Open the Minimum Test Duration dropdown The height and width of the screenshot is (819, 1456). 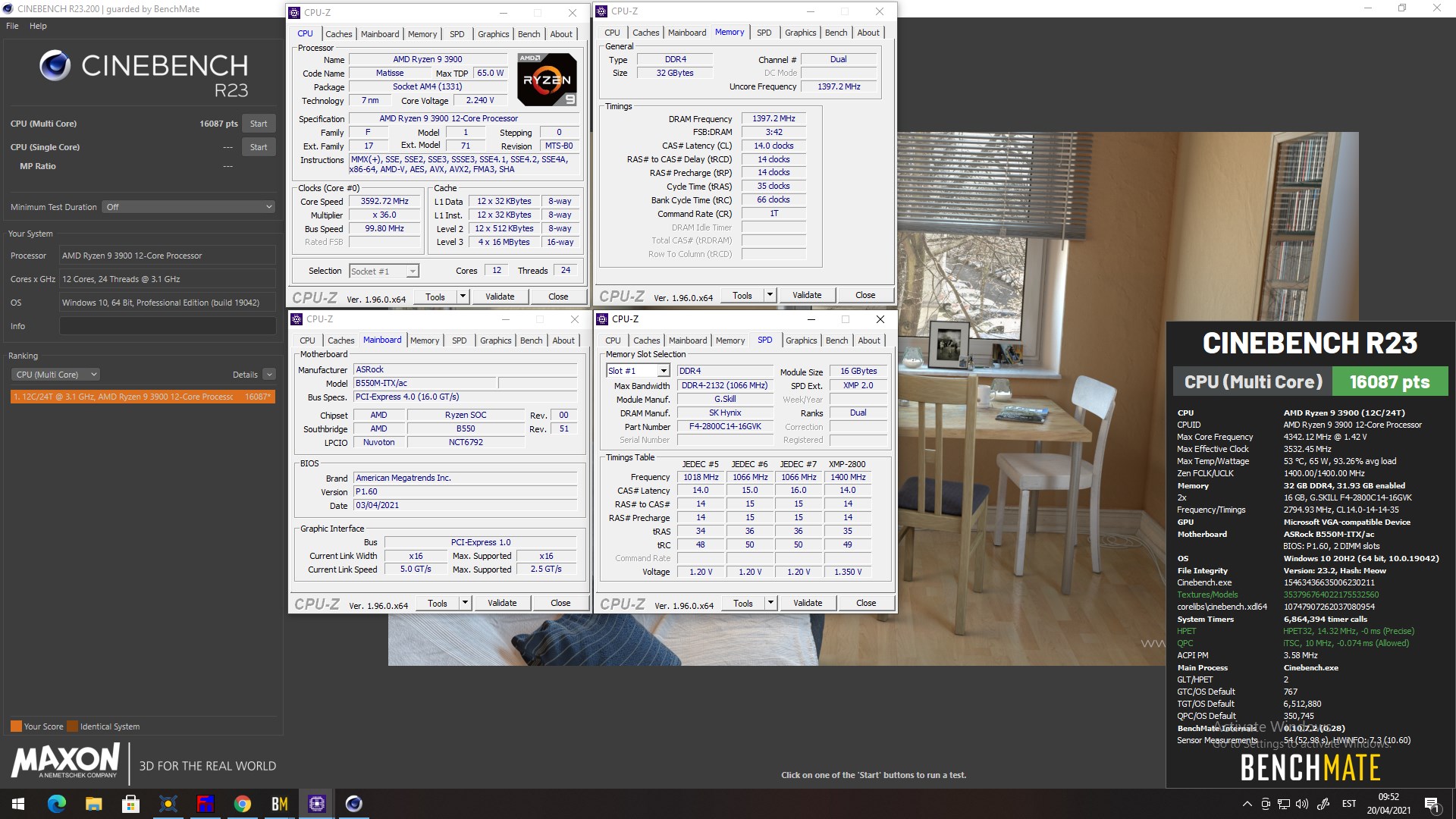(x=189, y=207)
